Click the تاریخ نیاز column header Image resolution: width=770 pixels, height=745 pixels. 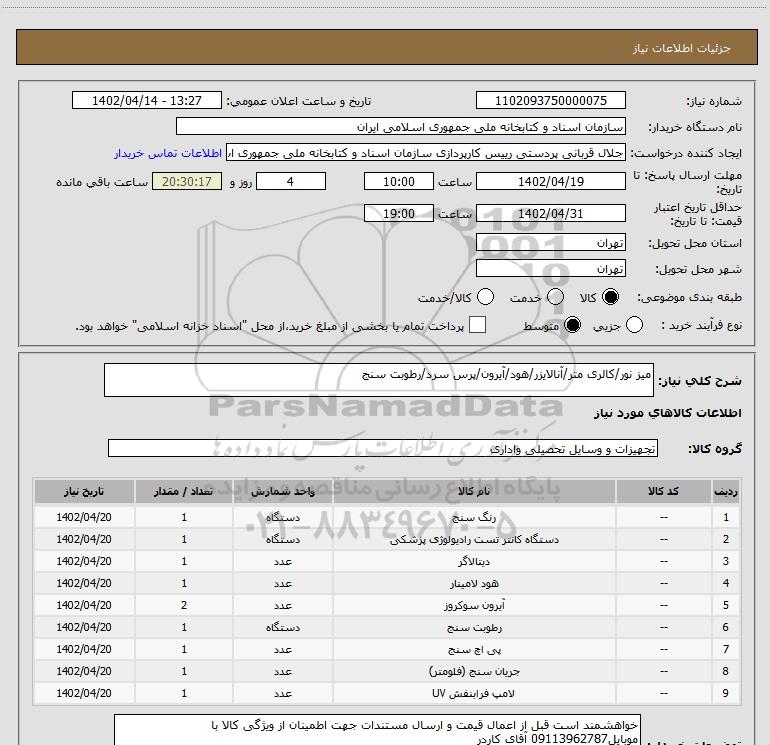(84, 491)
